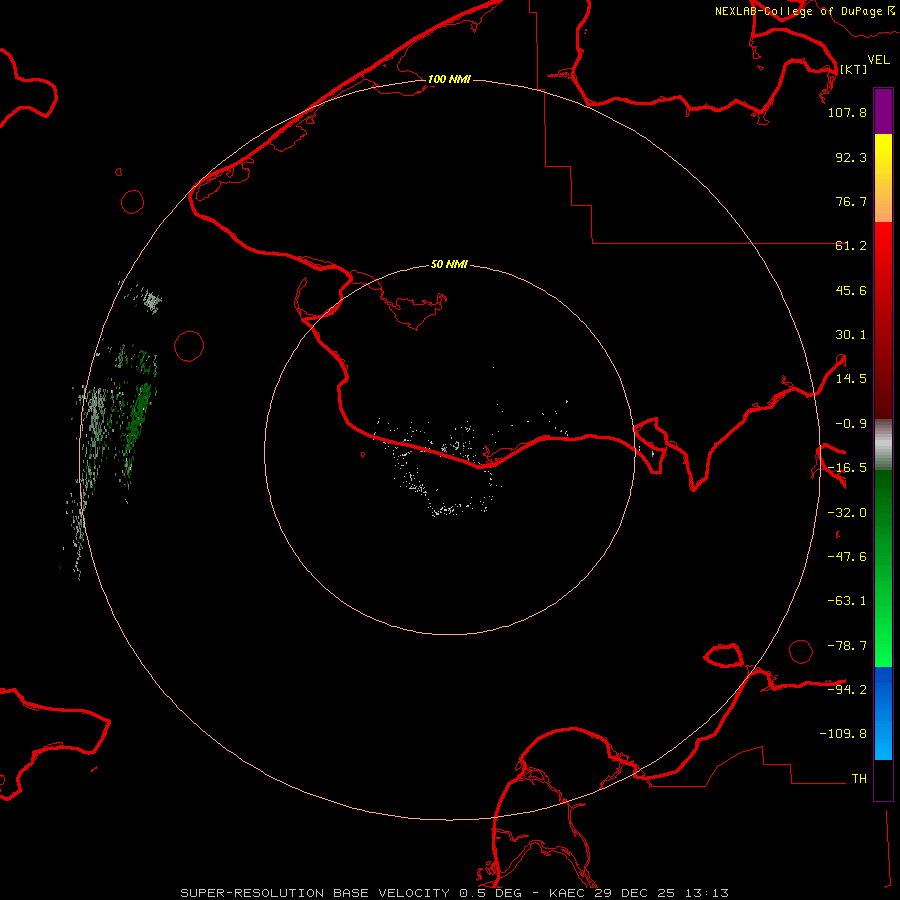The image size is (900, 900).
Task: Click the 76.7 velocity scale value
Action: (851, 201)
